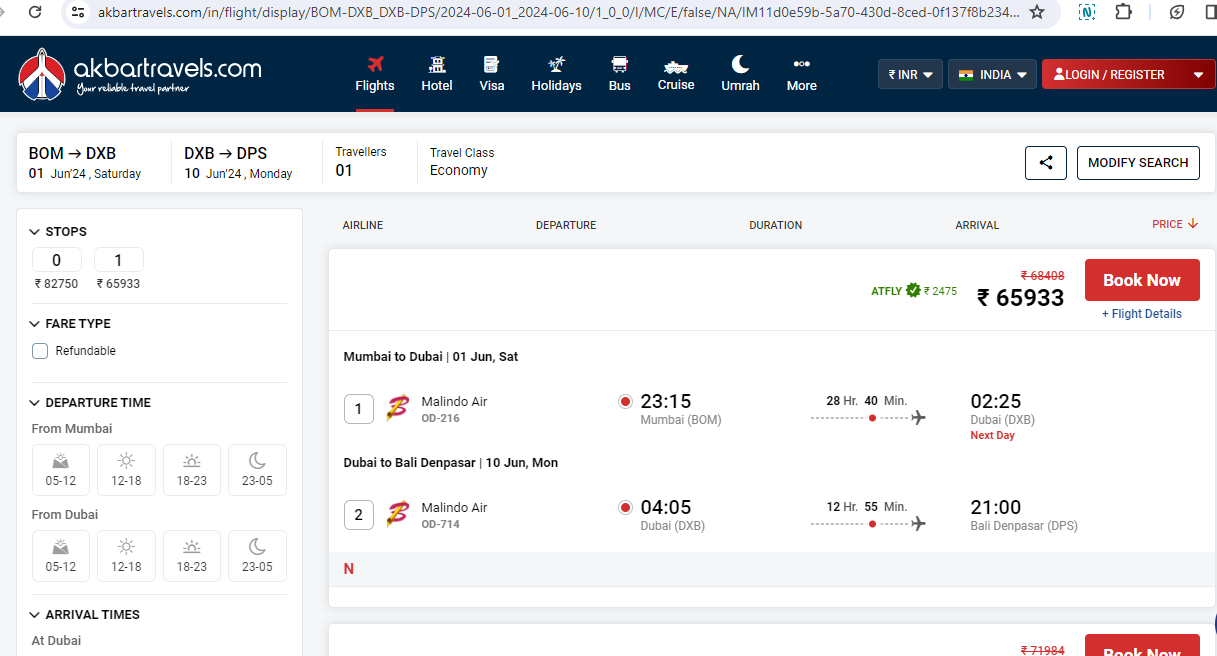Click the site information icon in address bar

pyautogui.click(x=78, y=13)
